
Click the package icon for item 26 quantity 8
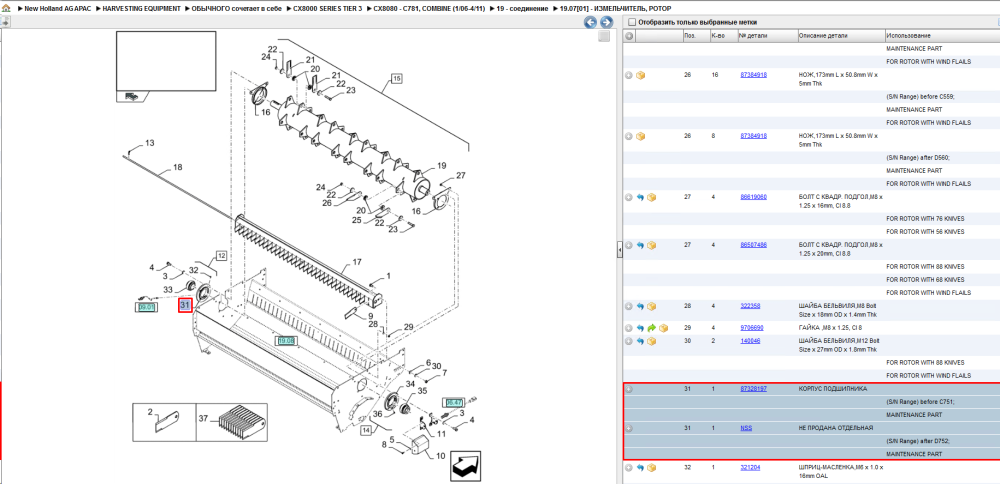click(x=641, y=136)
